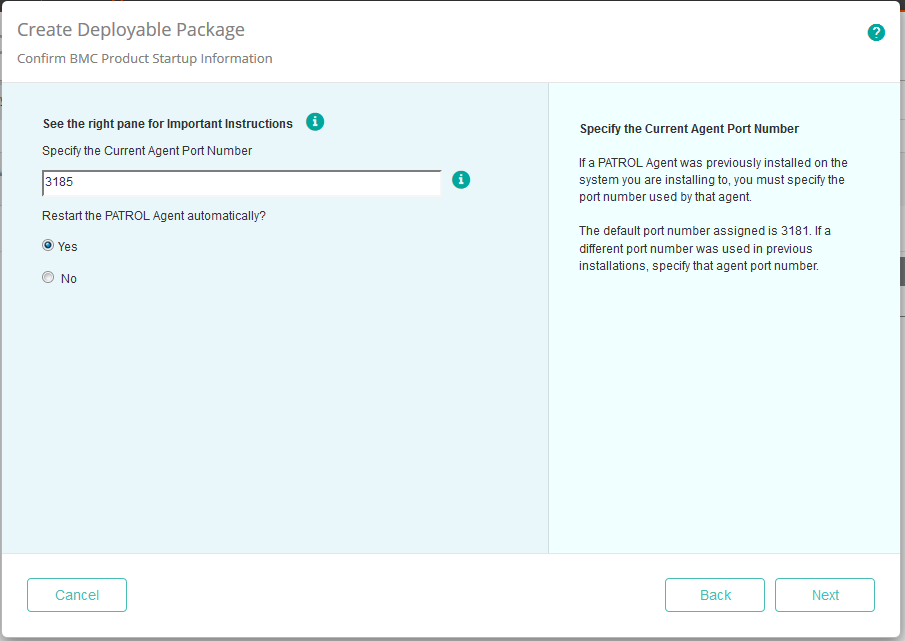
Task: Open contextual help using the teal question mark
Action: coord(876,32)
